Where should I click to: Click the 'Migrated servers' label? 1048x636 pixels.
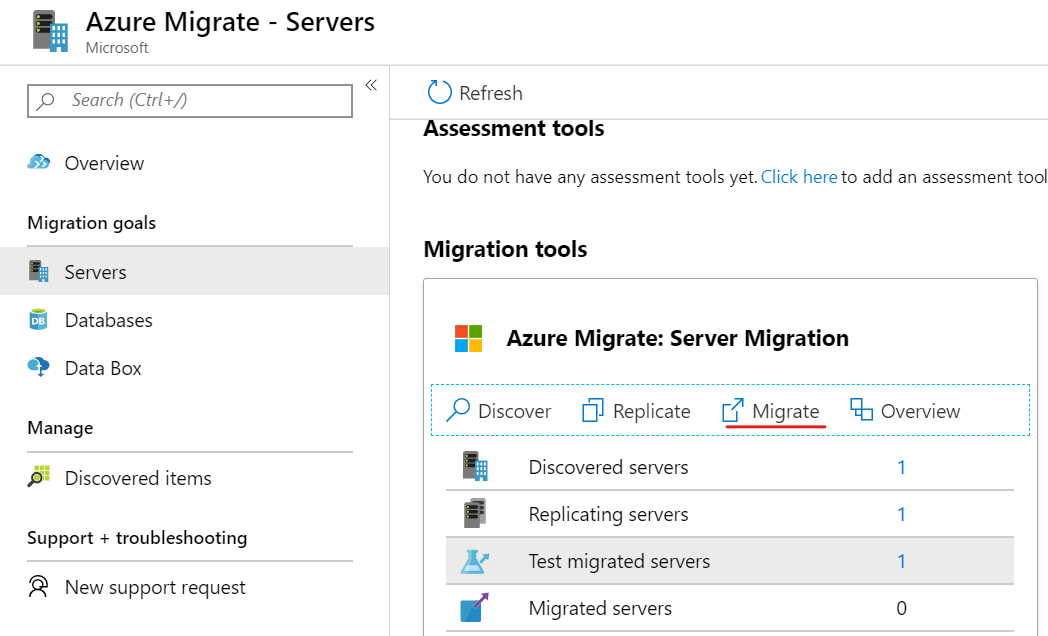[600, 608]
